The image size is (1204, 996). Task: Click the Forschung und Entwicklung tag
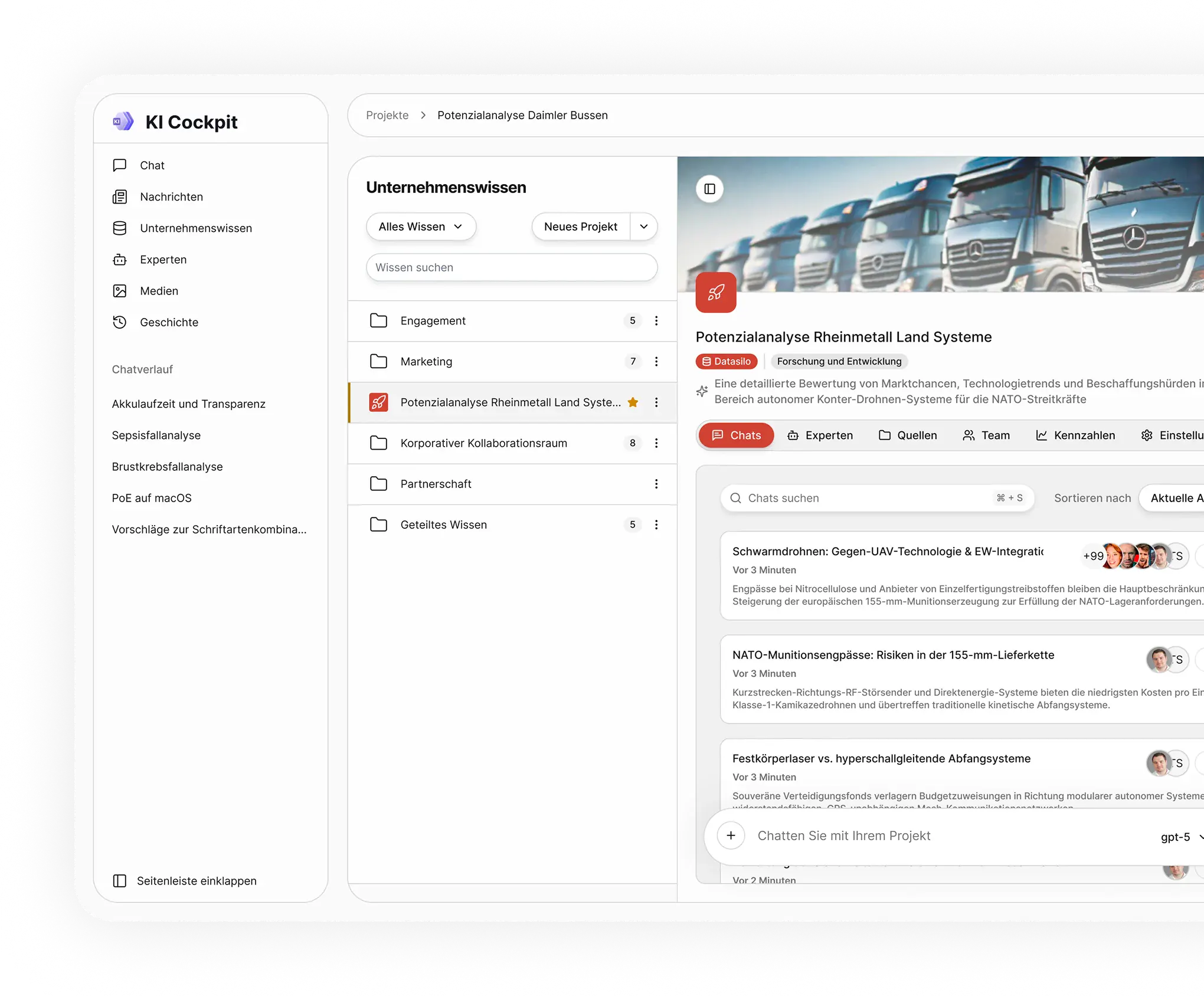(x=839, y=361)
